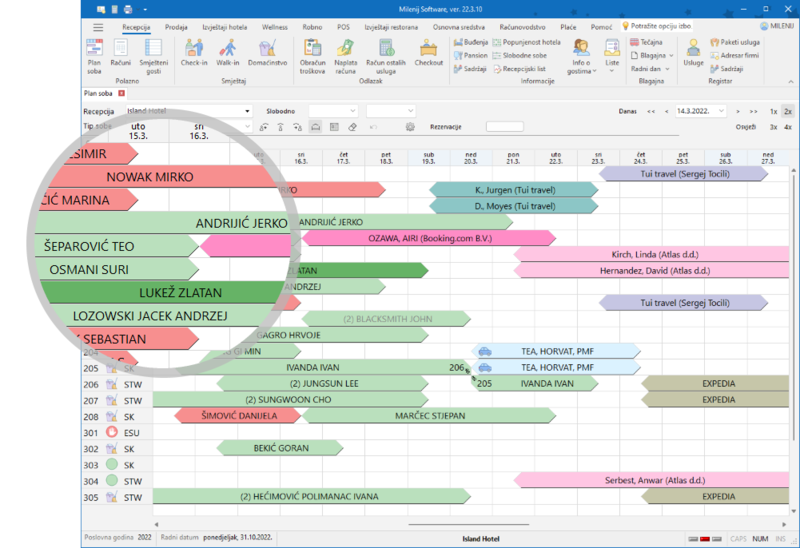Start a Walk-in guest registration
The image size is (800, 548).
[230, 52]
